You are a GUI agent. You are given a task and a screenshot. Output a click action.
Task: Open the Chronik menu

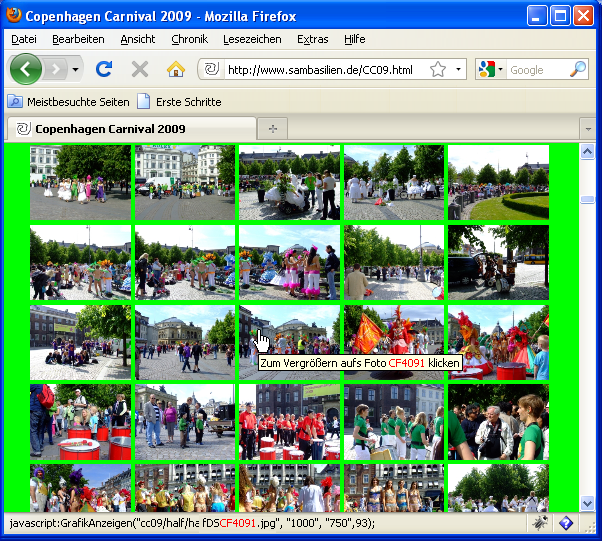(x=189, y=39)
